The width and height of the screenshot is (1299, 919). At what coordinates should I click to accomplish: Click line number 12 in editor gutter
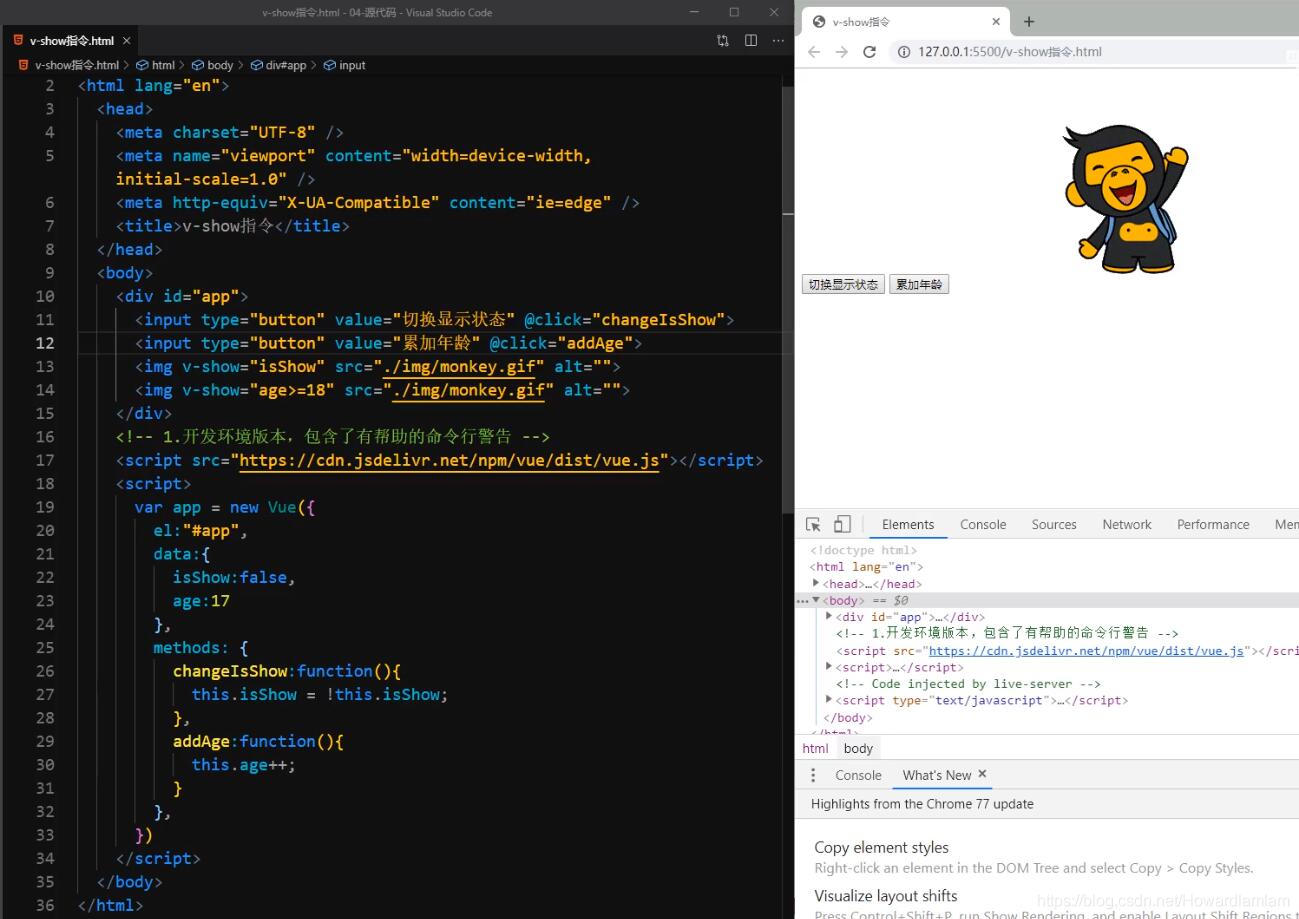pos(45,343)
